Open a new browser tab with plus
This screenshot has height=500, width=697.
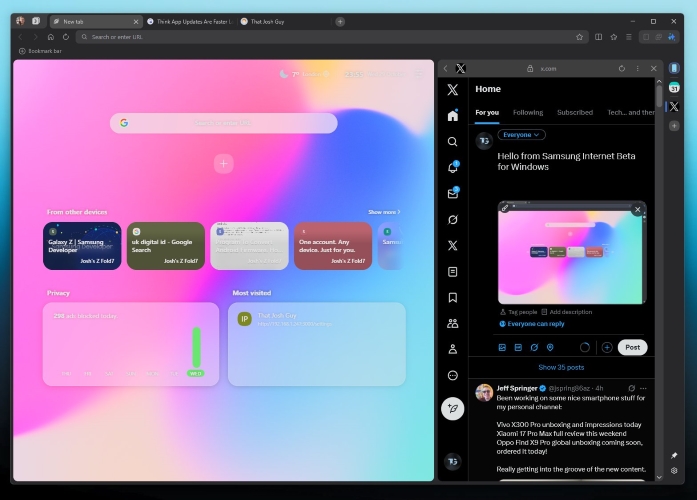click(340, 21)
